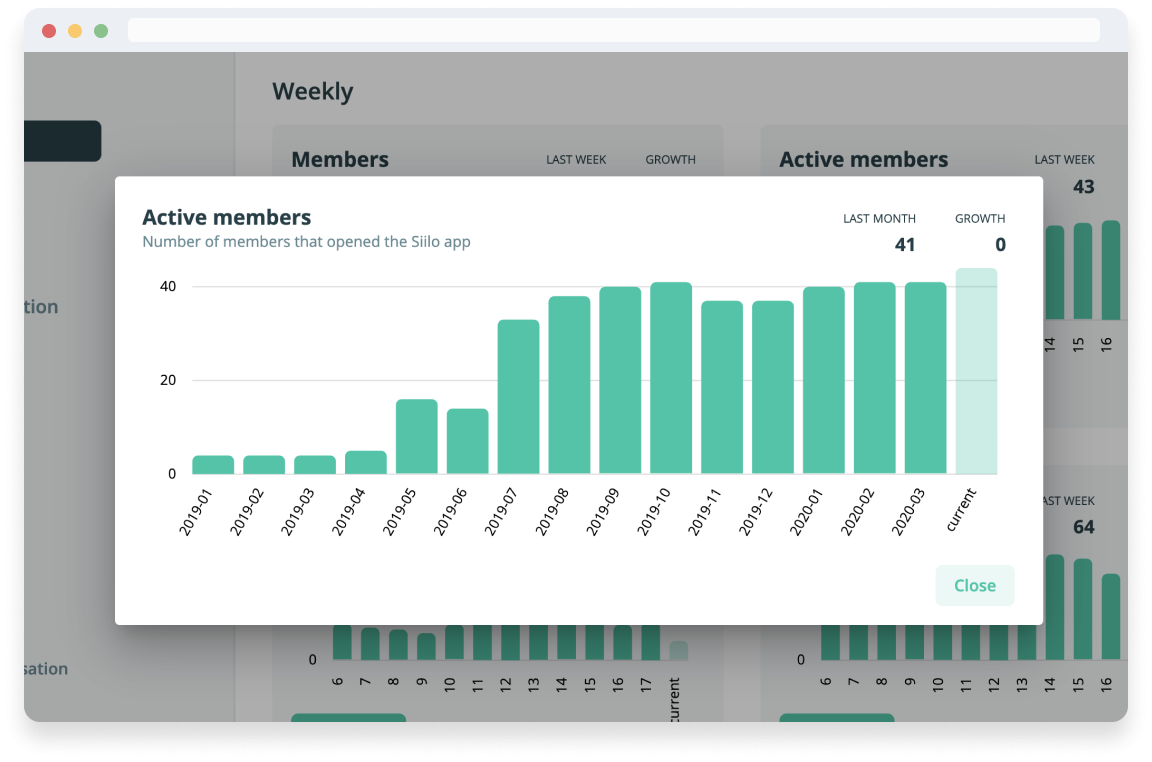The height and width of the screenshot is (762, 1152).
Task: Click the Growth value 0
Action: click(x=1000, y=245)
